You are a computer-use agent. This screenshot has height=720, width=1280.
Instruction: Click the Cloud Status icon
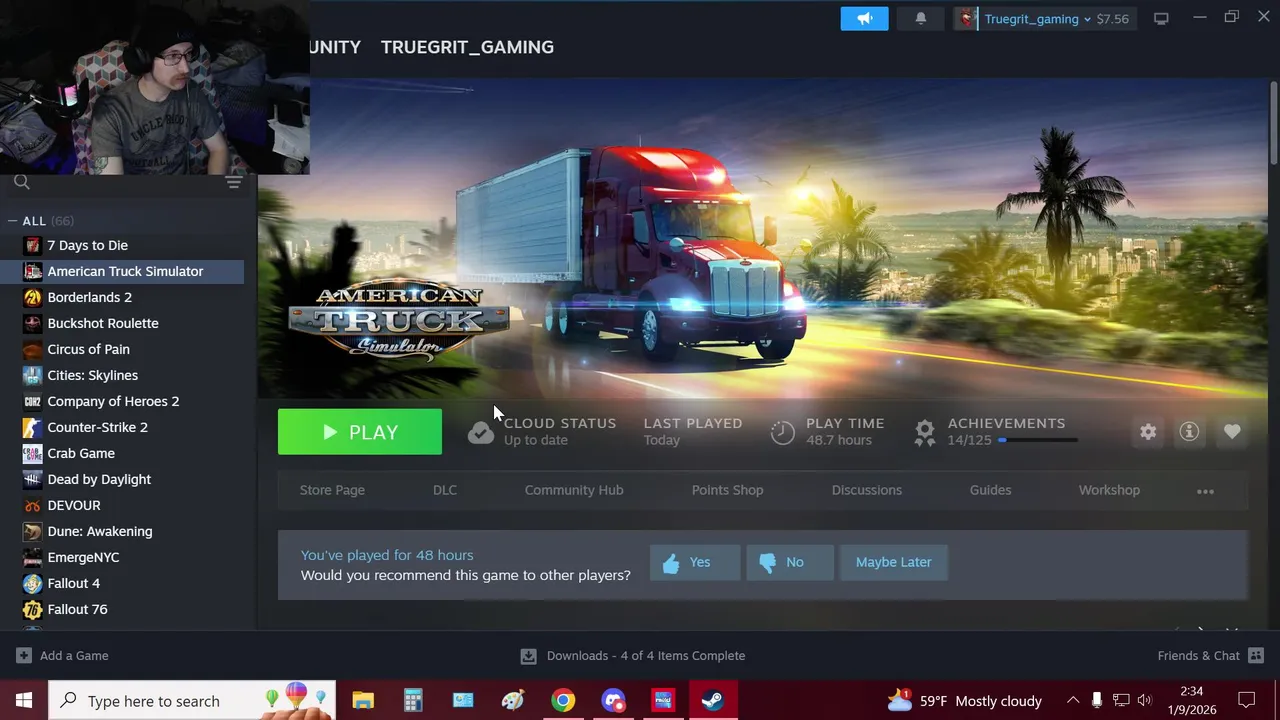click(x=481, y=432)
